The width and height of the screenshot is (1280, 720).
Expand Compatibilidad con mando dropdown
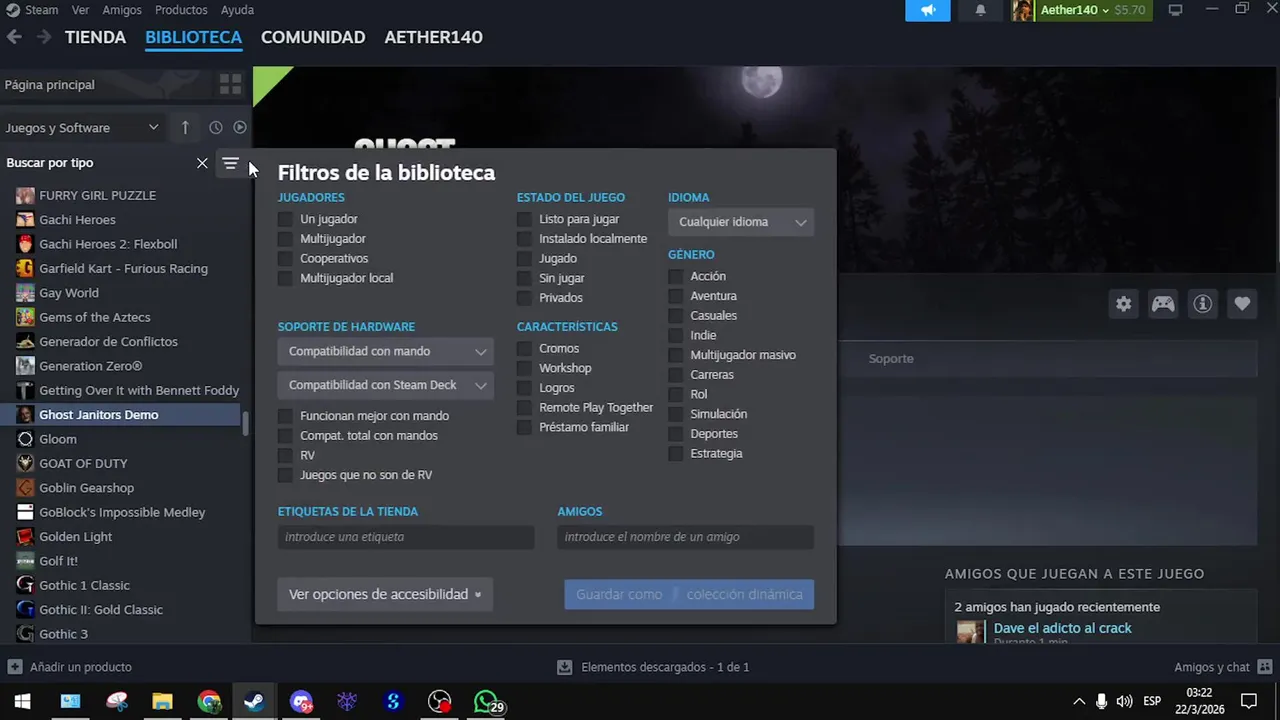pos(385,351)
